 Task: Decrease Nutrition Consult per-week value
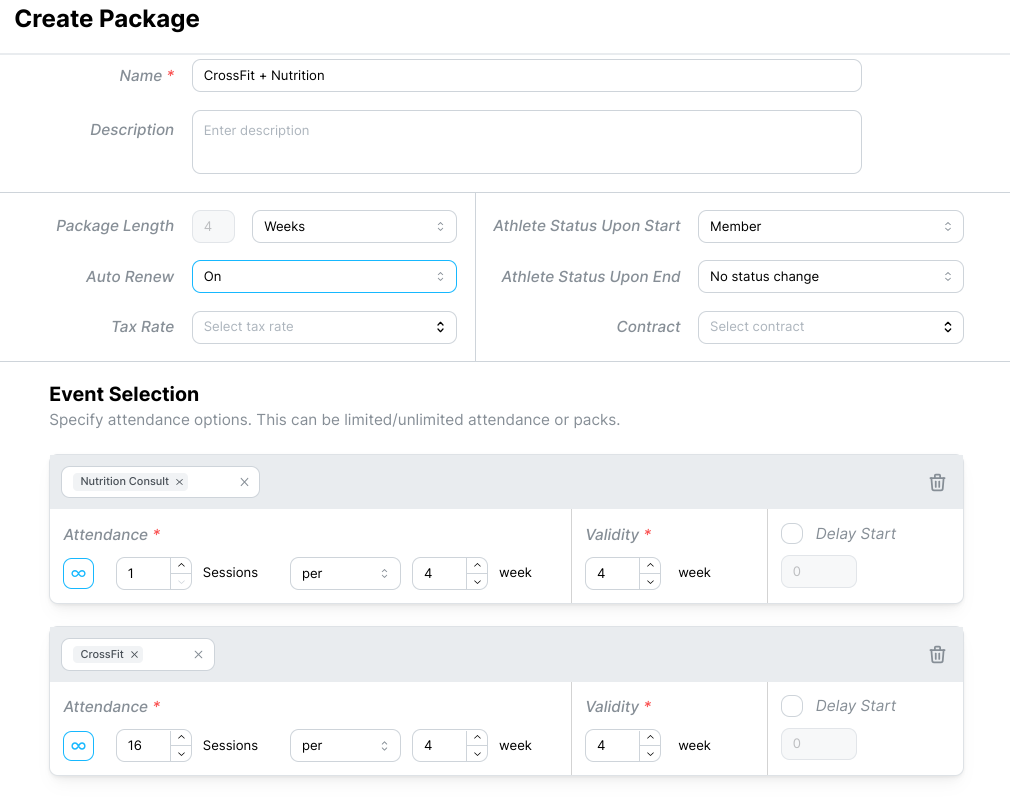477,581
